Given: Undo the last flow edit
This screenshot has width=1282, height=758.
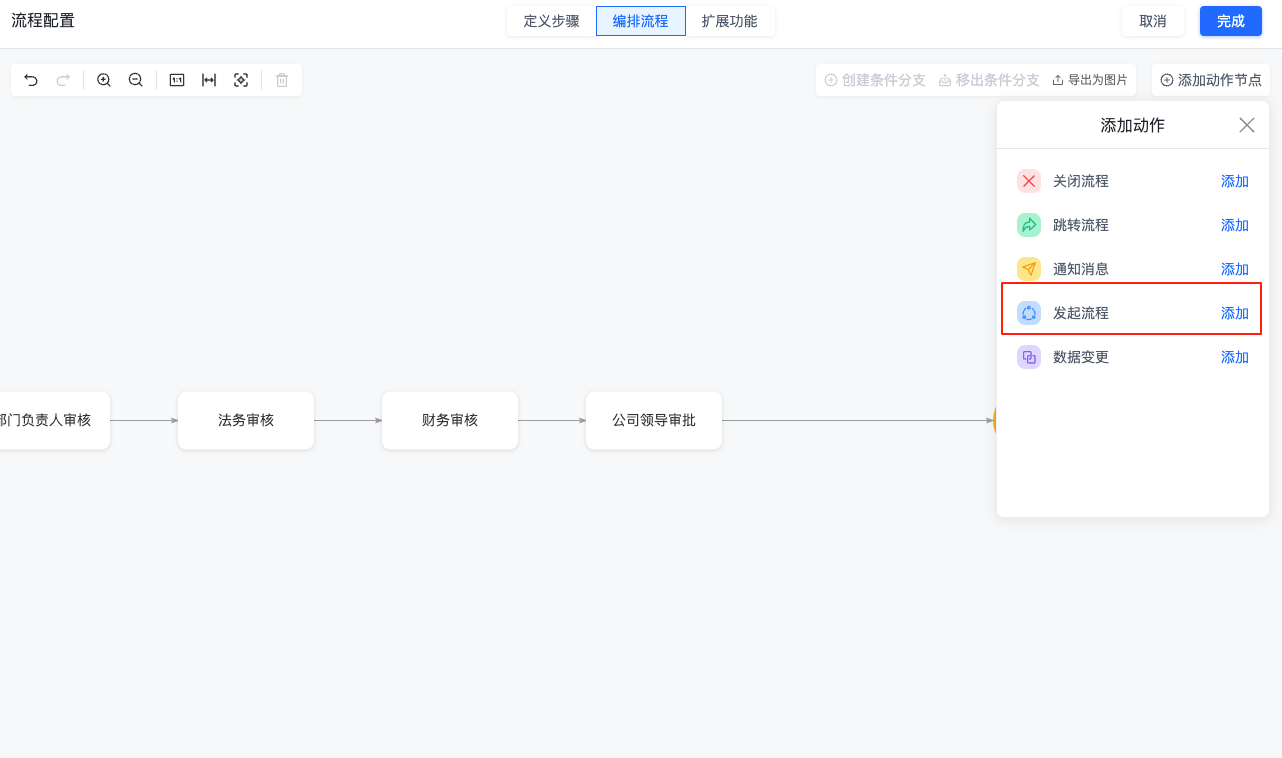Looking at the screenshot, I should pyautogui.click(x=31, y=80).
